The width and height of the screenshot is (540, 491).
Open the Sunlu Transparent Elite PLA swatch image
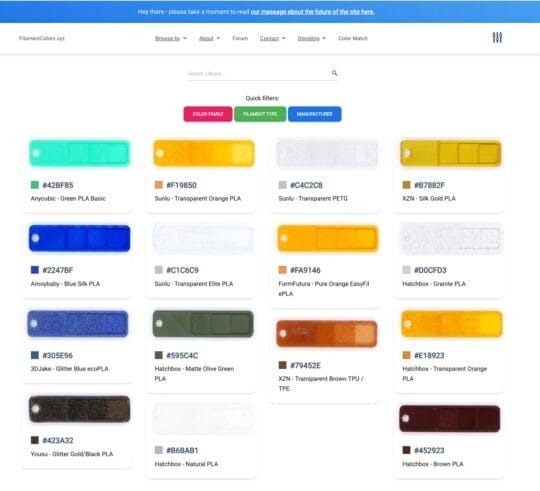pos(204,238)
